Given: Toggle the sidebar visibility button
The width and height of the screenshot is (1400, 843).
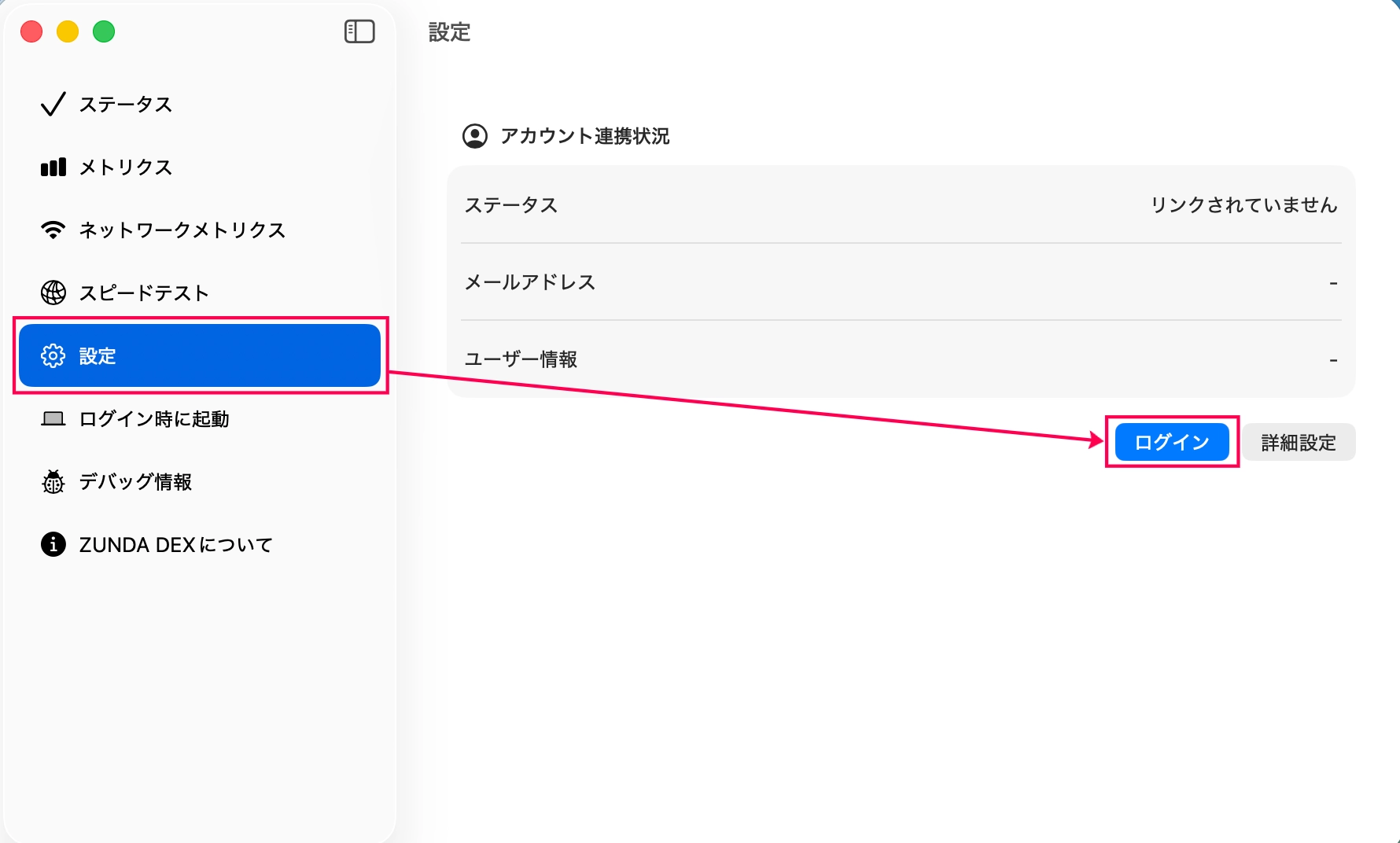Looking at the screenshot, I should click(359, 31).
